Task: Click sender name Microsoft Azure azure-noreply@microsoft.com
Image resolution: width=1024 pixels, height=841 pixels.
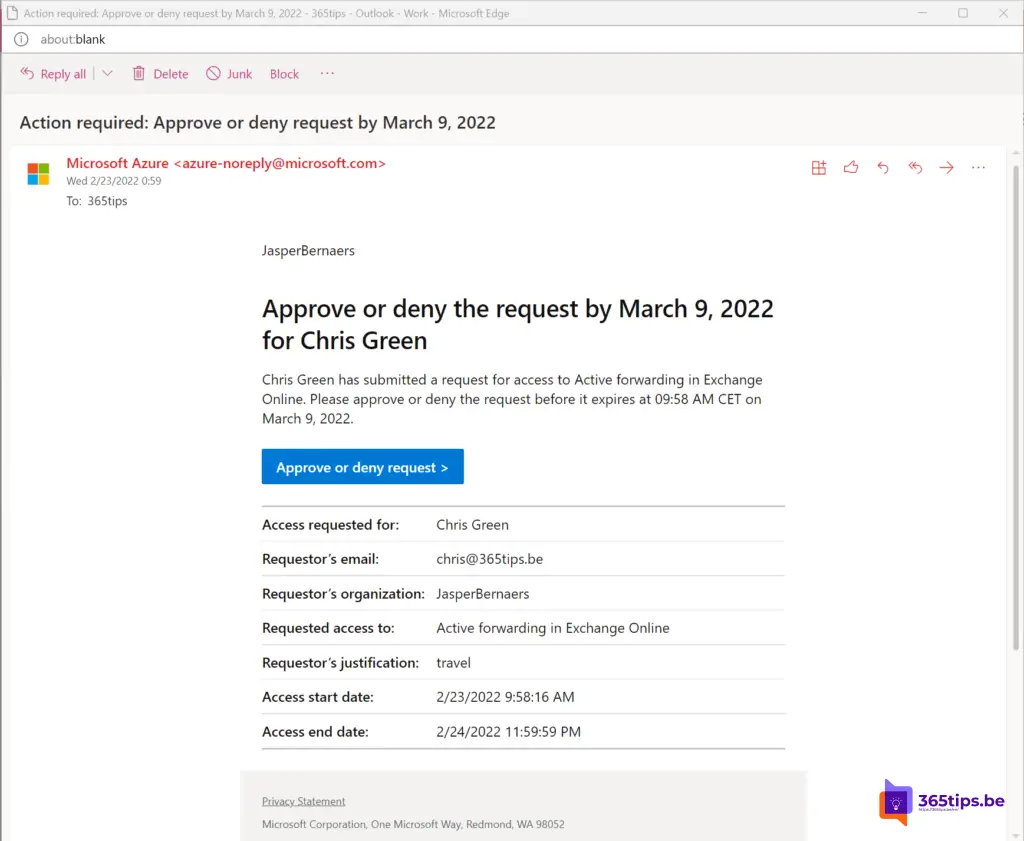Action: (226, 163)
